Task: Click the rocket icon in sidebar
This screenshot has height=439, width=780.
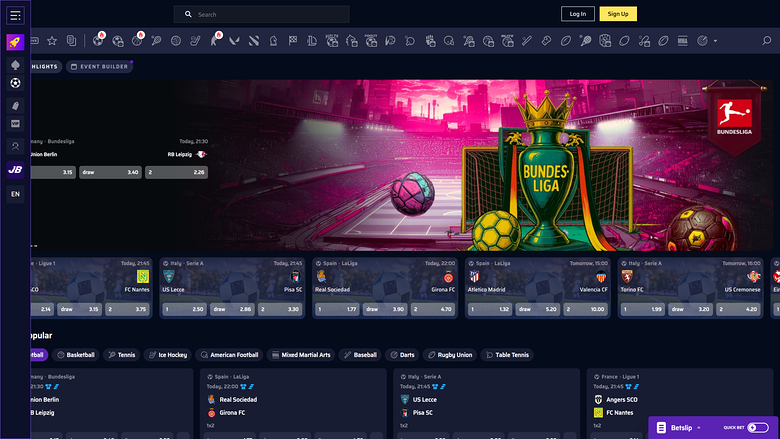Action: (15, 42)
